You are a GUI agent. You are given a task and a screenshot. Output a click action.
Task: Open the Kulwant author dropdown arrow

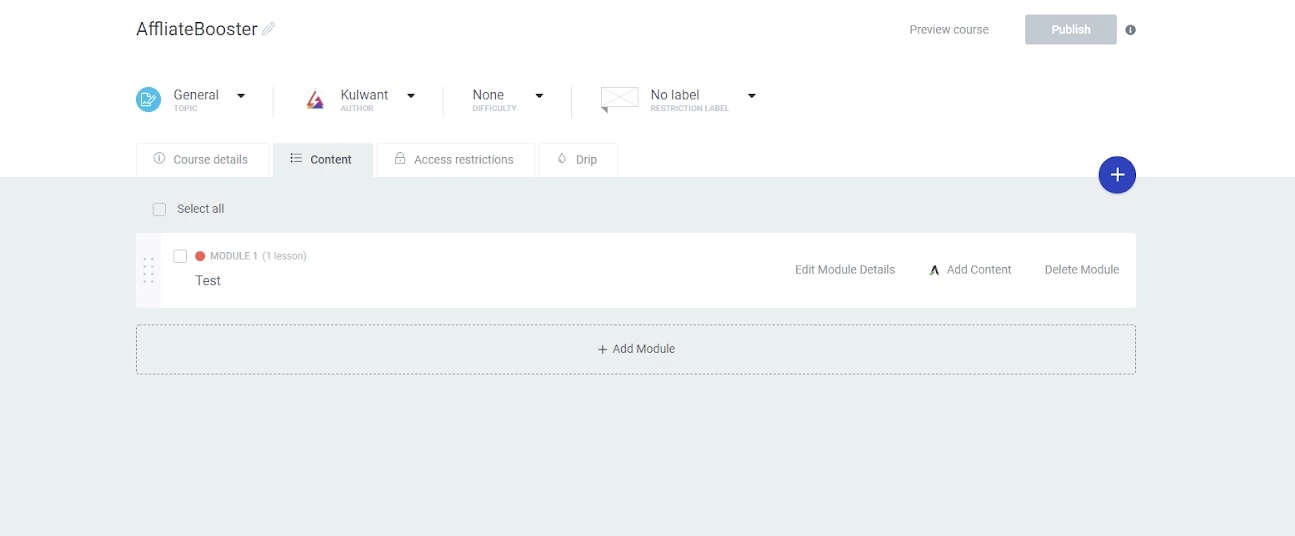pyautogui.click(x=411, y=96)
